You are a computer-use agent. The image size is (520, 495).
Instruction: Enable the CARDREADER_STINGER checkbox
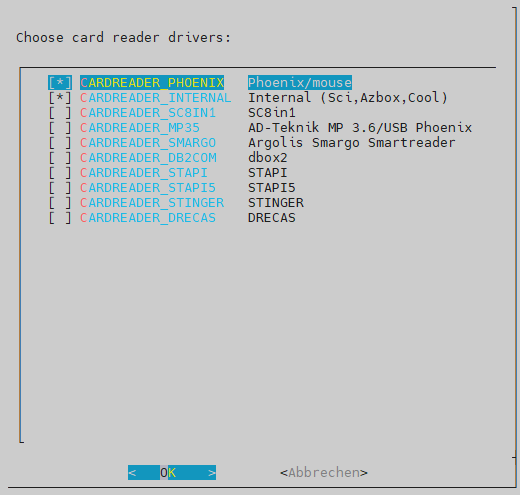tap(60, 203)
